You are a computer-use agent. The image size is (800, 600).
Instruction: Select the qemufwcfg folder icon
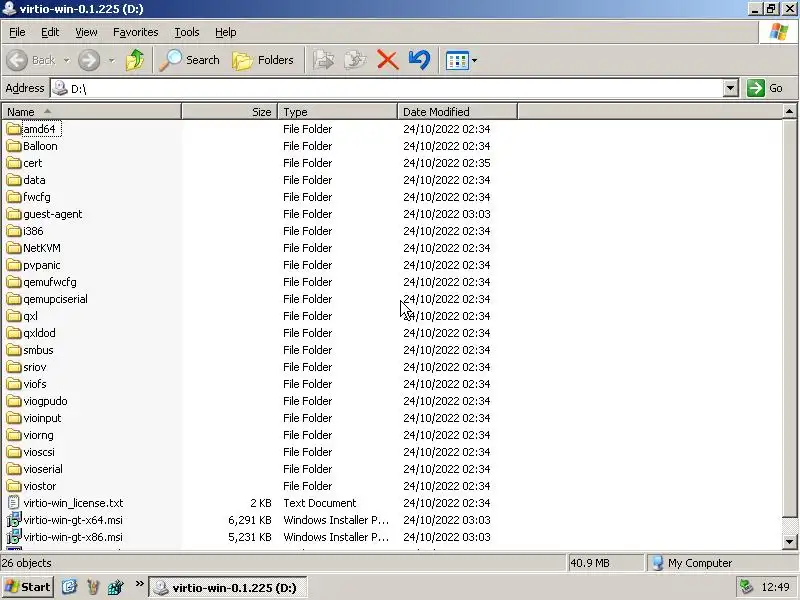(x=14, y=282)
